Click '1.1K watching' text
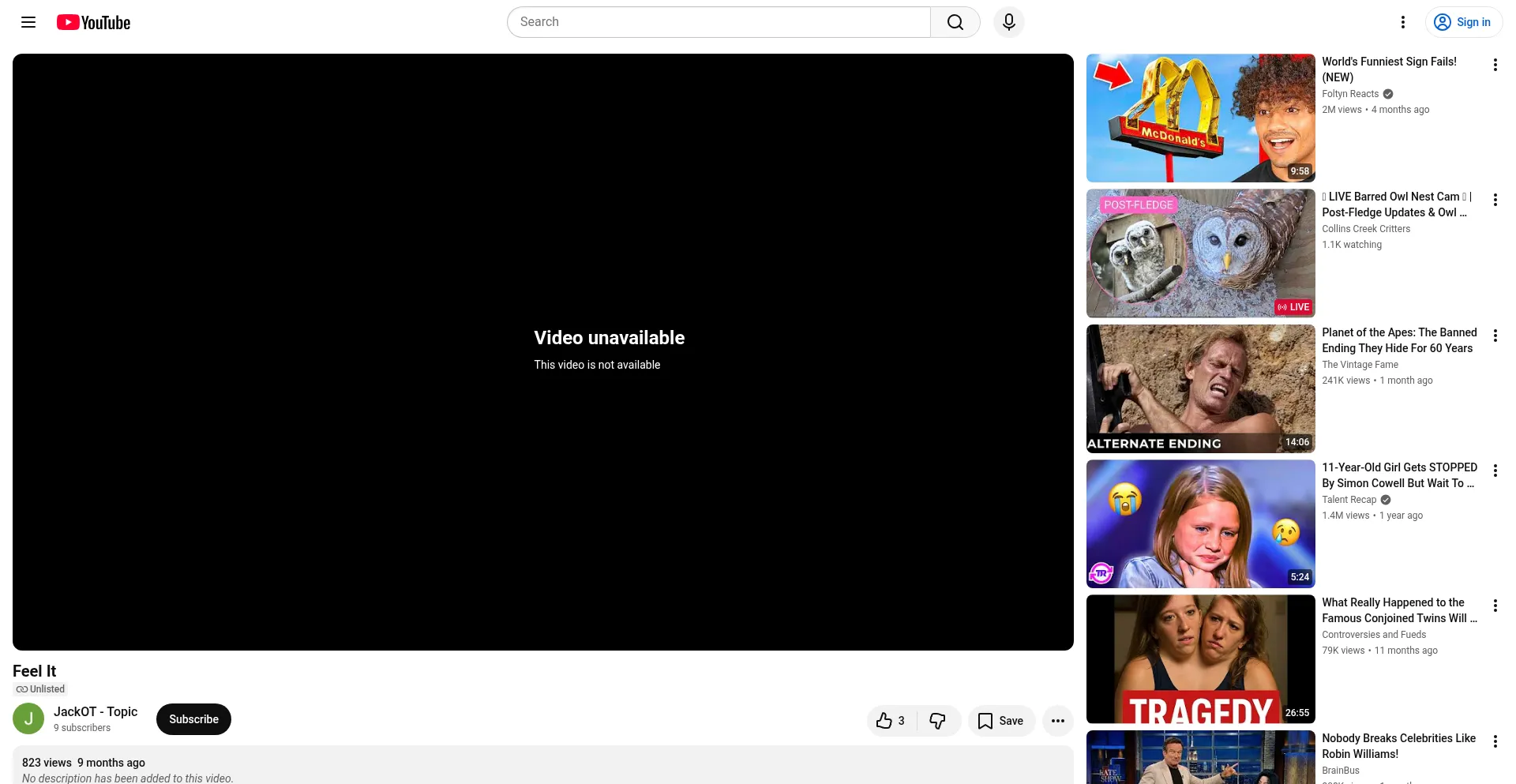 coord(1352,245)
